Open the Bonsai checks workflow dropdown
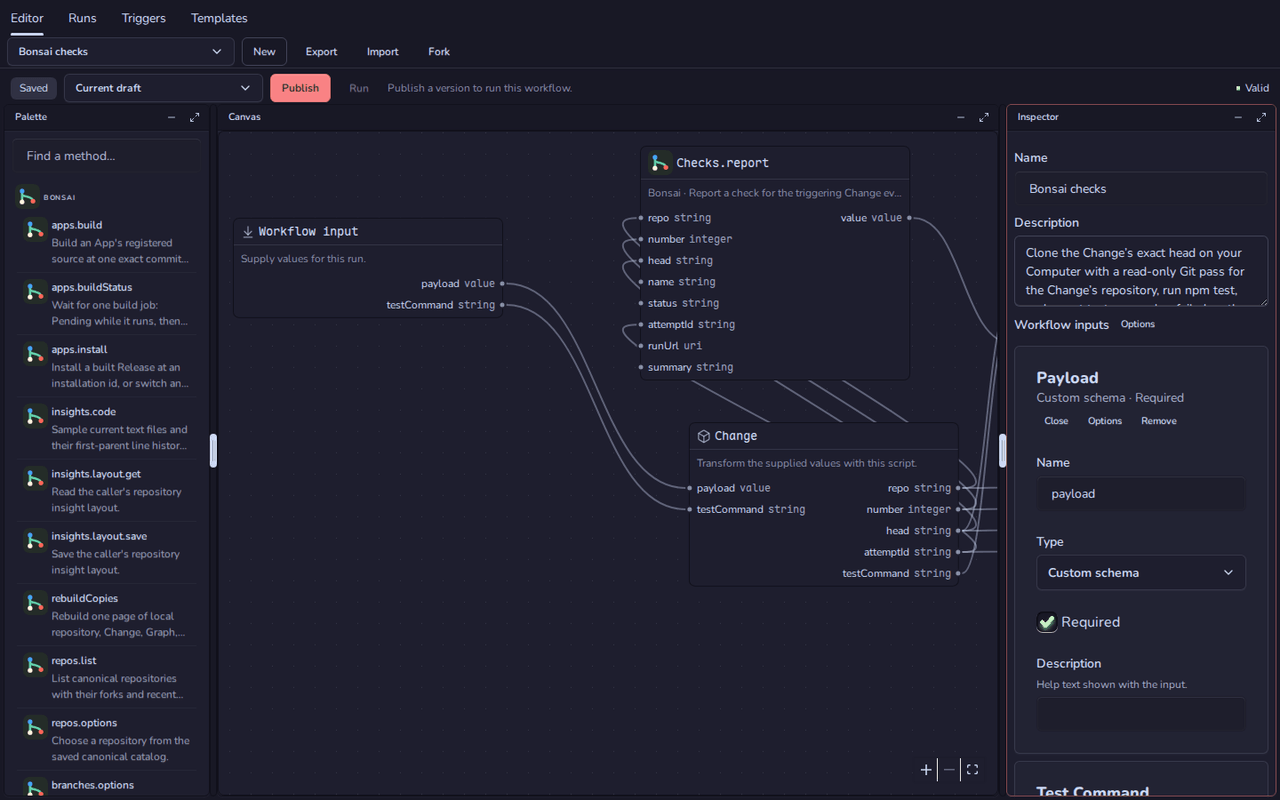The image size is (1280, 800). pyautogui.click(x=121, y=52)
